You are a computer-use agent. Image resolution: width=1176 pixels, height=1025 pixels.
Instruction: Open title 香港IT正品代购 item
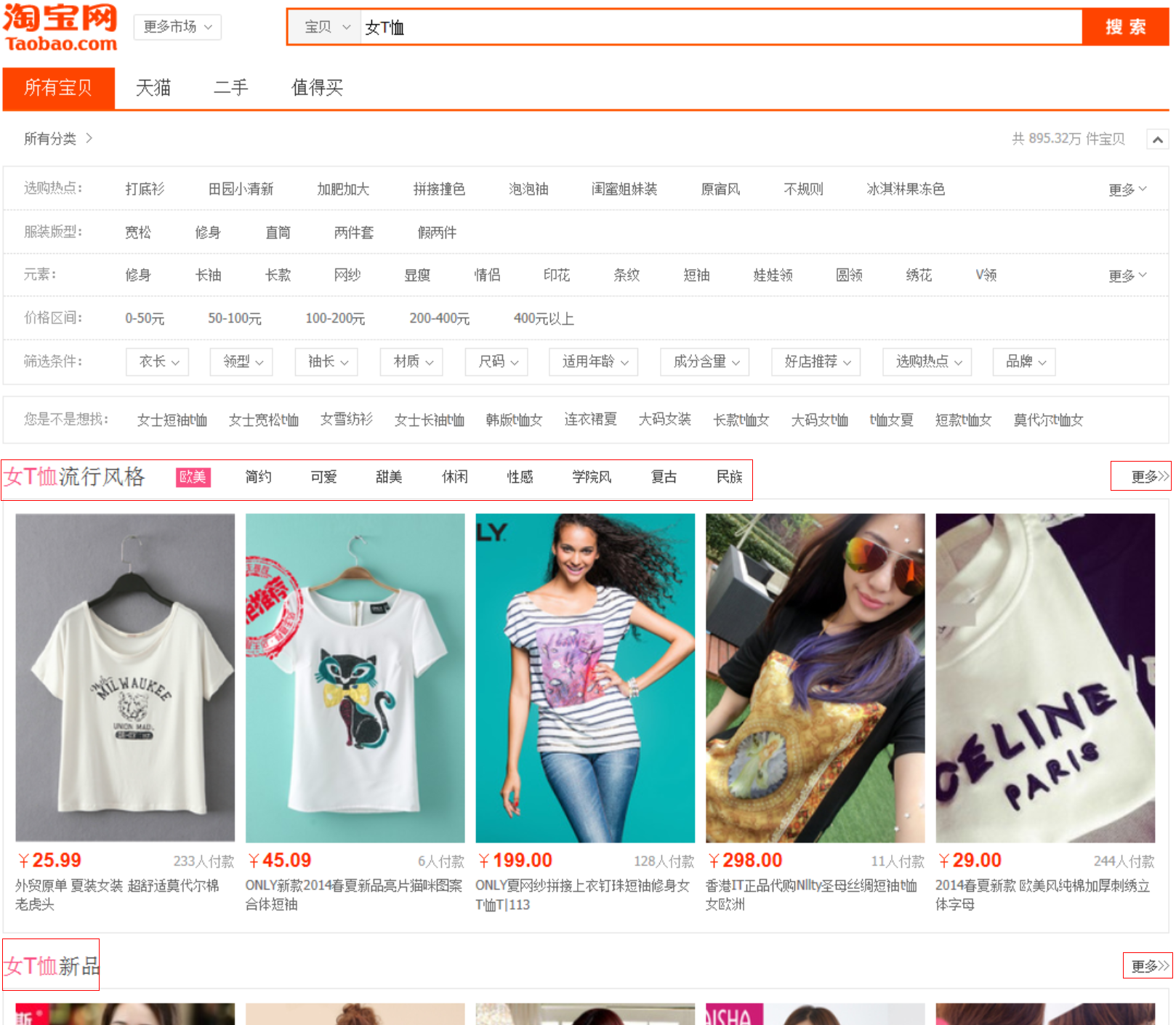pyautogui.click(x=811, y=895)
